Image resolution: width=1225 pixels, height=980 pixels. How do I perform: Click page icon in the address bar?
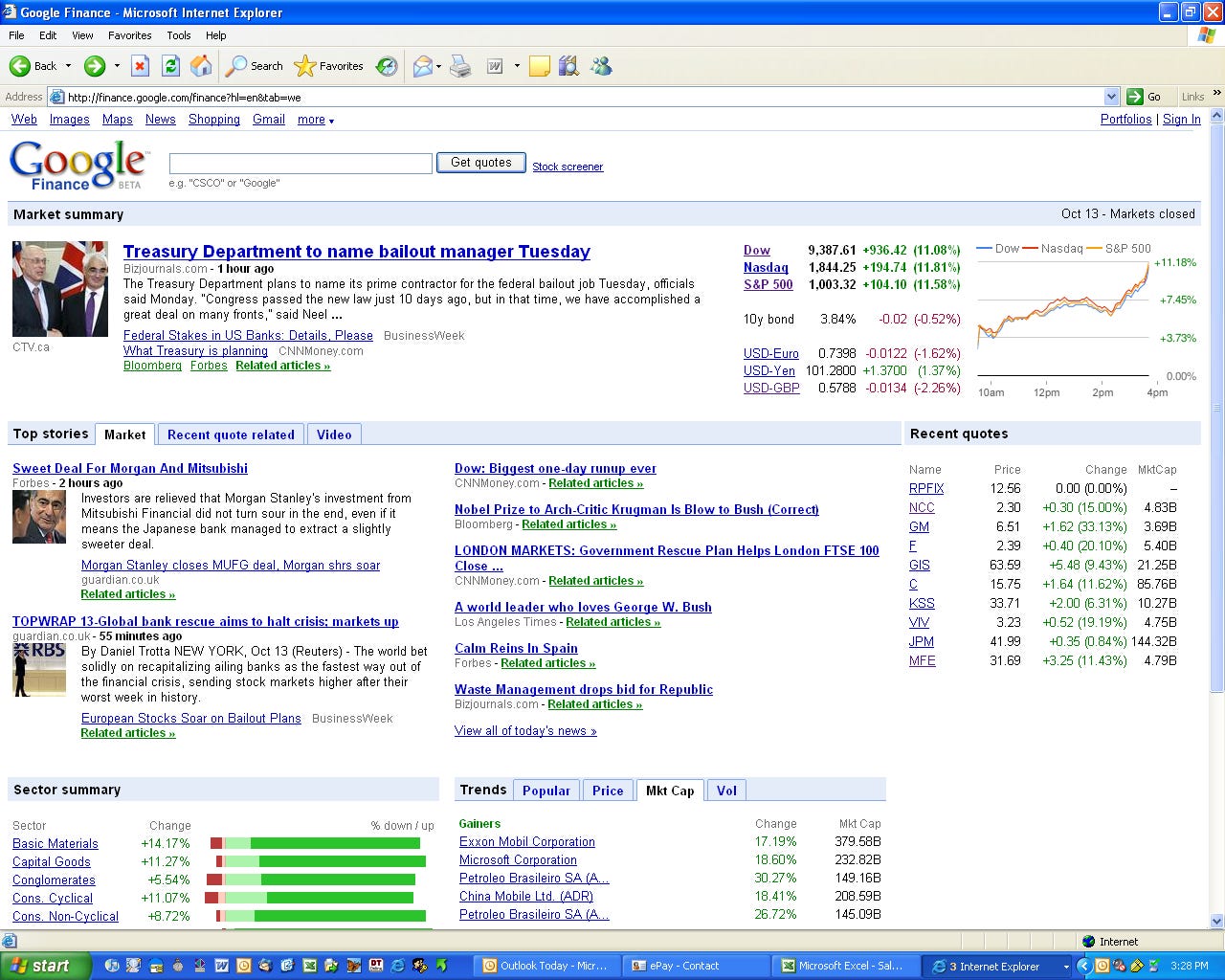click(x=56, y=97)
